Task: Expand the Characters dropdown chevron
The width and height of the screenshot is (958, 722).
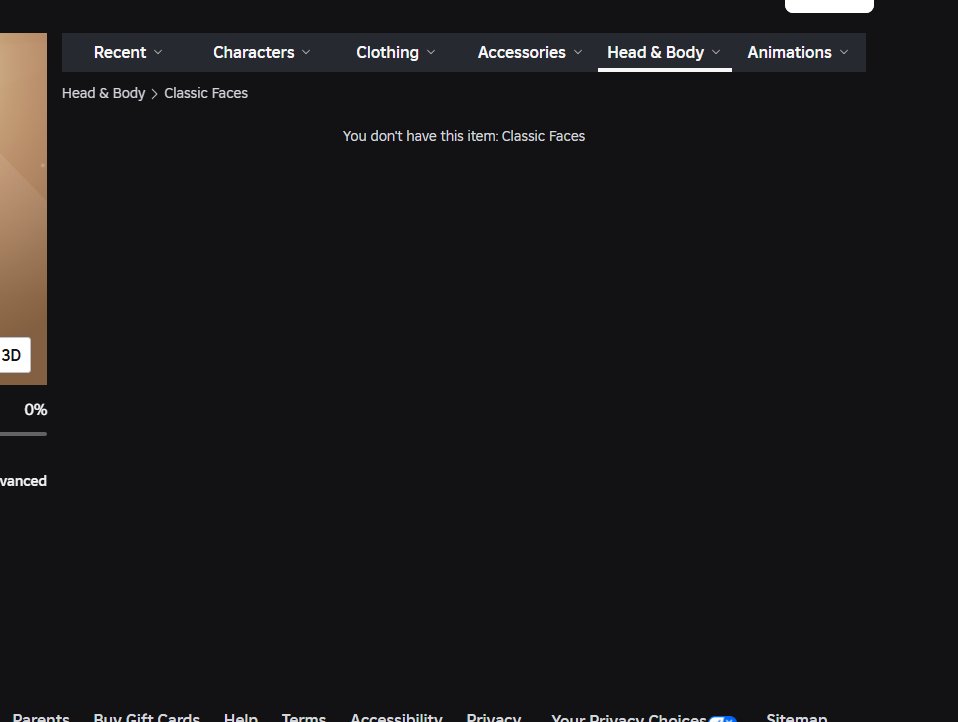Action: [x=306, y=53]
